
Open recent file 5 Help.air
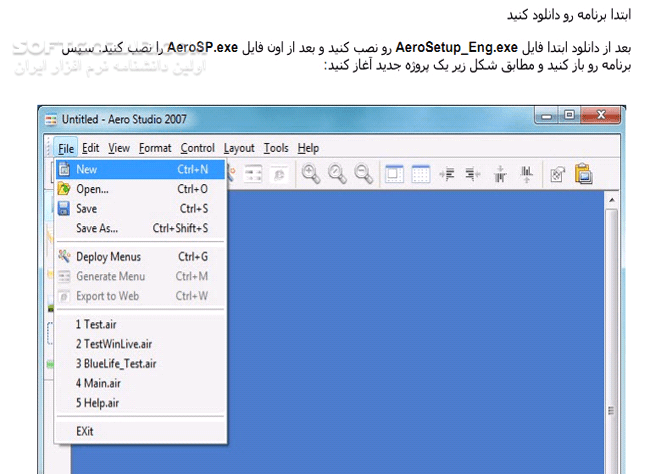141,403
